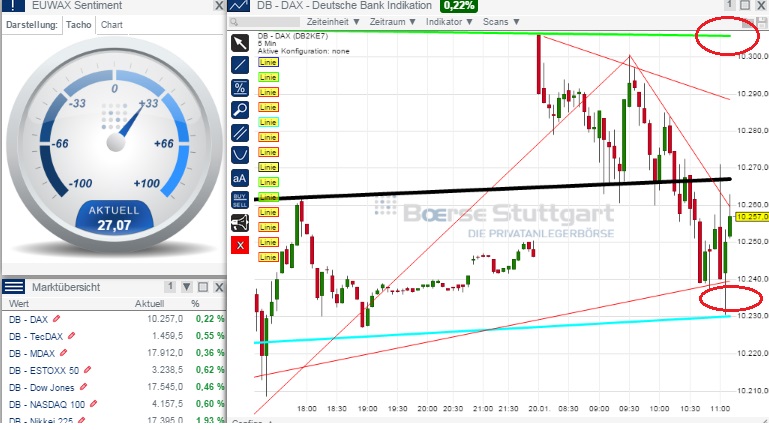Open the Indikator dropdown

[449, 22]
